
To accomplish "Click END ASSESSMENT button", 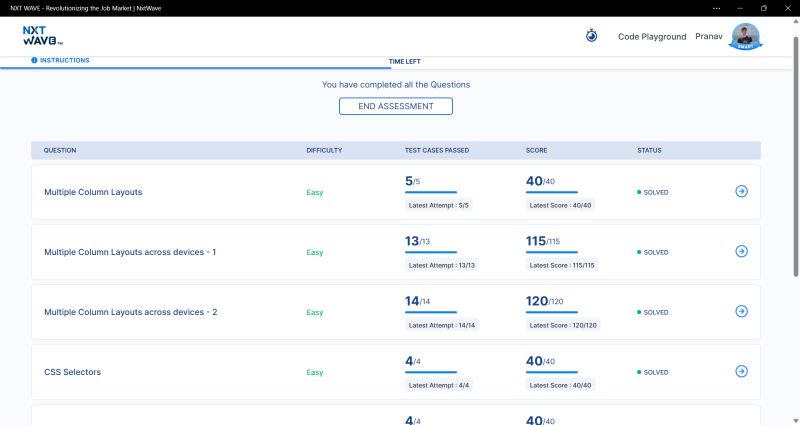I will 396,106.
